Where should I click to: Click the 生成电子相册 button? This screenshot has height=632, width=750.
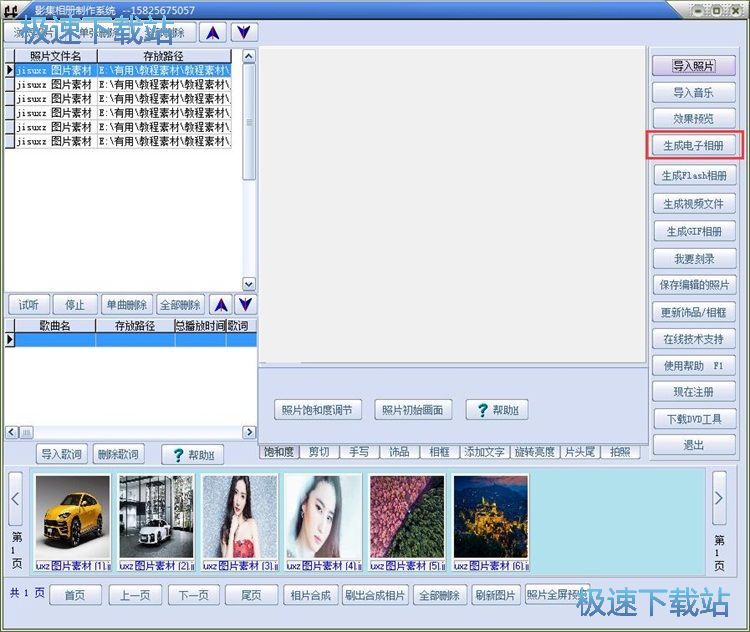pos(693,146)
